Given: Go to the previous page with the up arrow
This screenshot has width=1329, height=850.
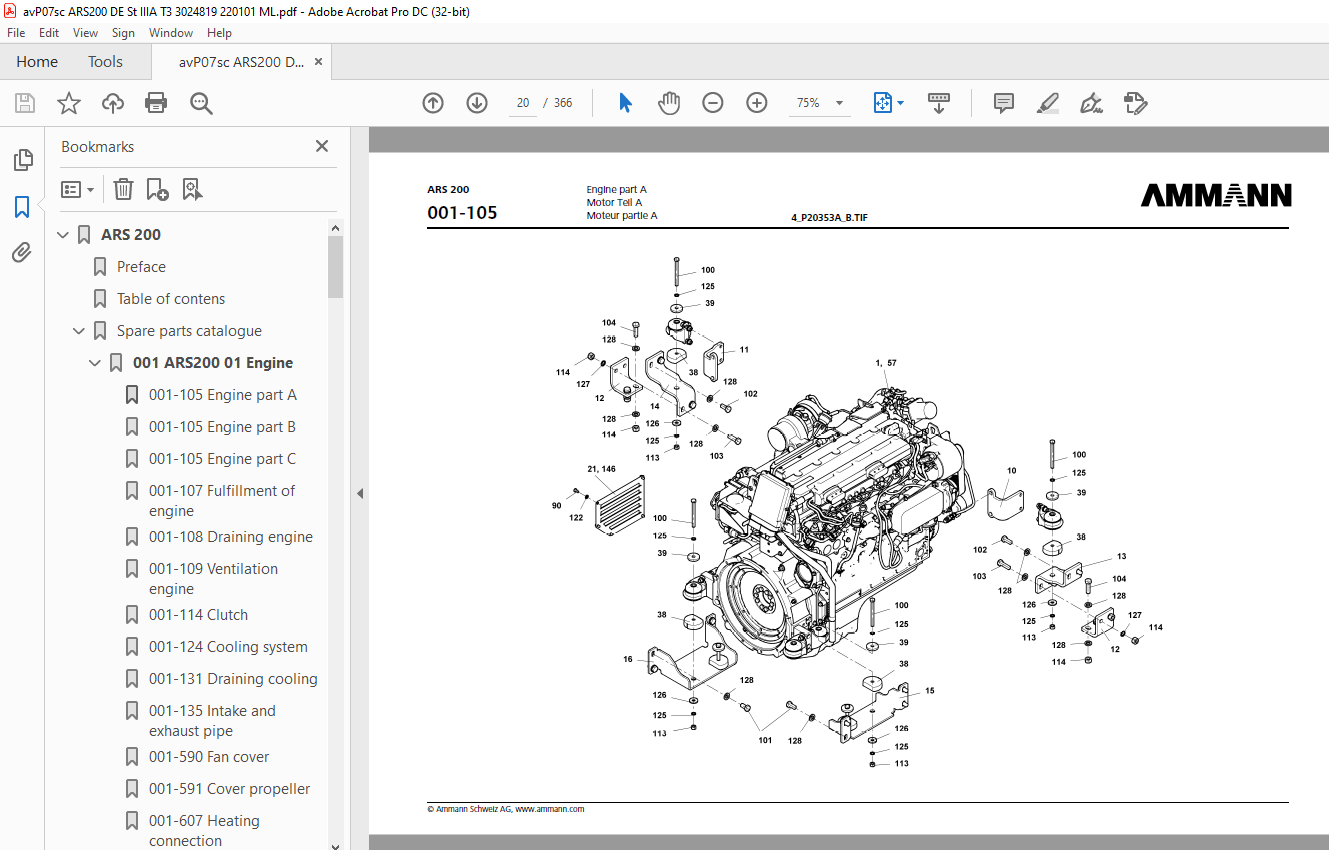Looking at the screenshot, I should tap(433, 103).
